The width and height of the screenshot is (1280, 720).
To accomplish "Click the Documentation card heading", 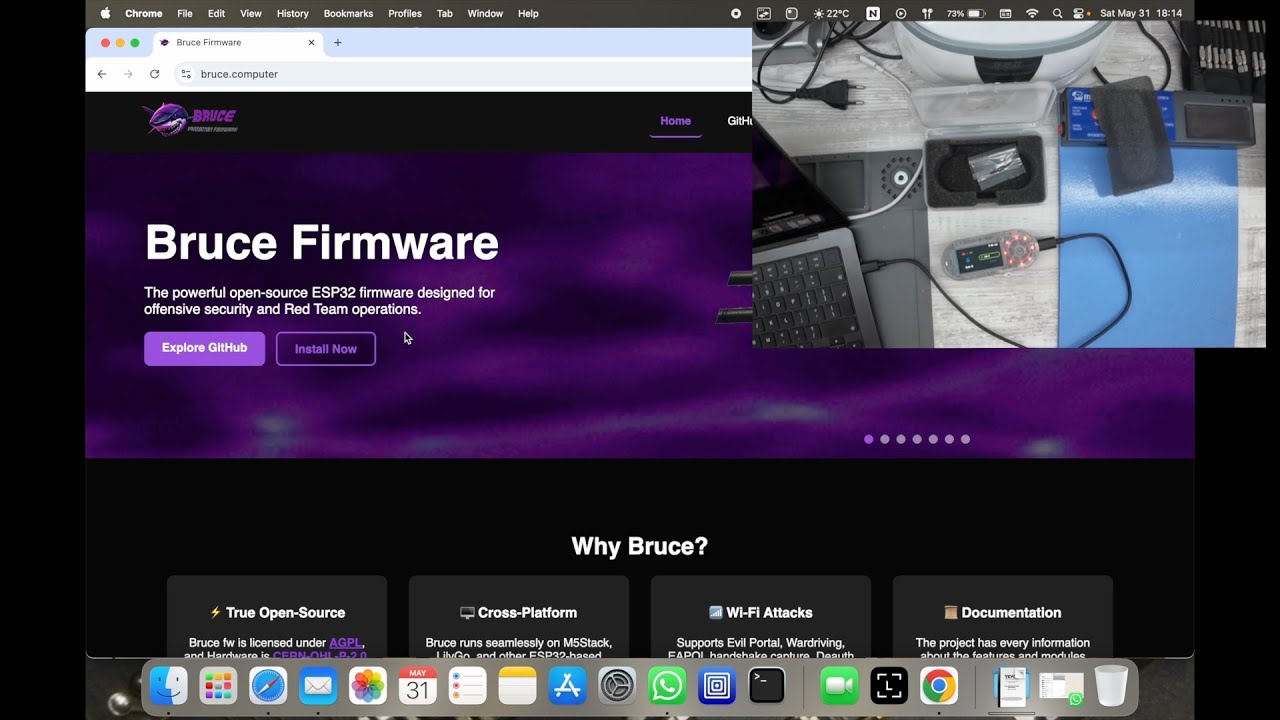I will pyautogui.click(x=1002, y=613).
